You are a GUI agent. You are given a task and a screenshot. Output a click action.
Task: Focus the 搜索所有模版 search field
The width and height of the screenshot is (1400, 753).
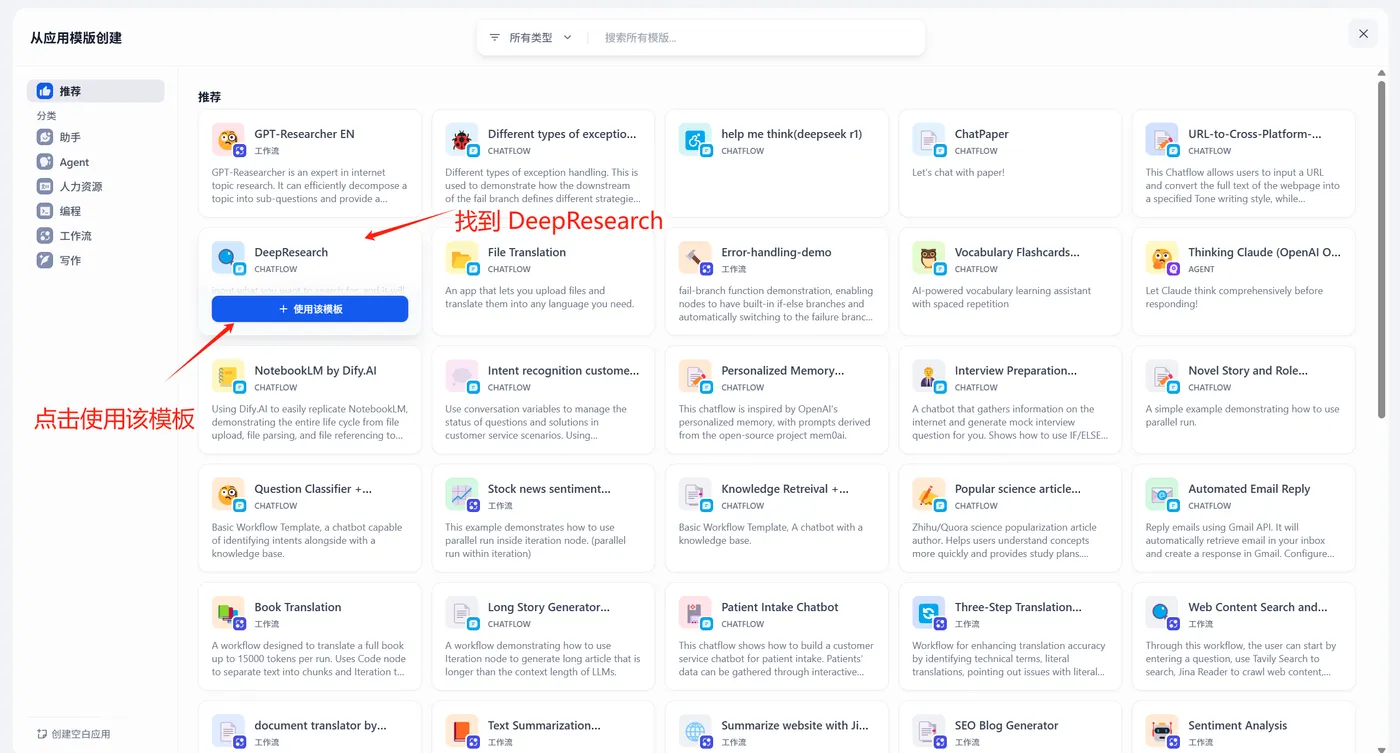(x=760, y=38)
